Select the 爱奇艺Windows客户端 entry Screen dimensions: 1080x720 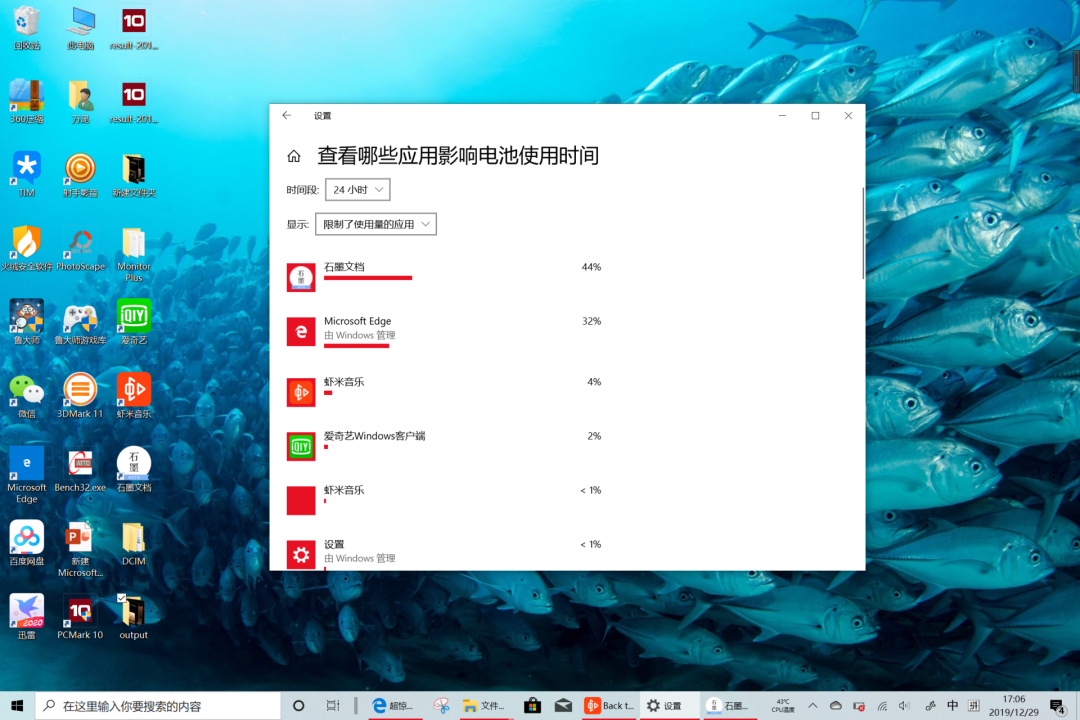[x=444, y=445]
